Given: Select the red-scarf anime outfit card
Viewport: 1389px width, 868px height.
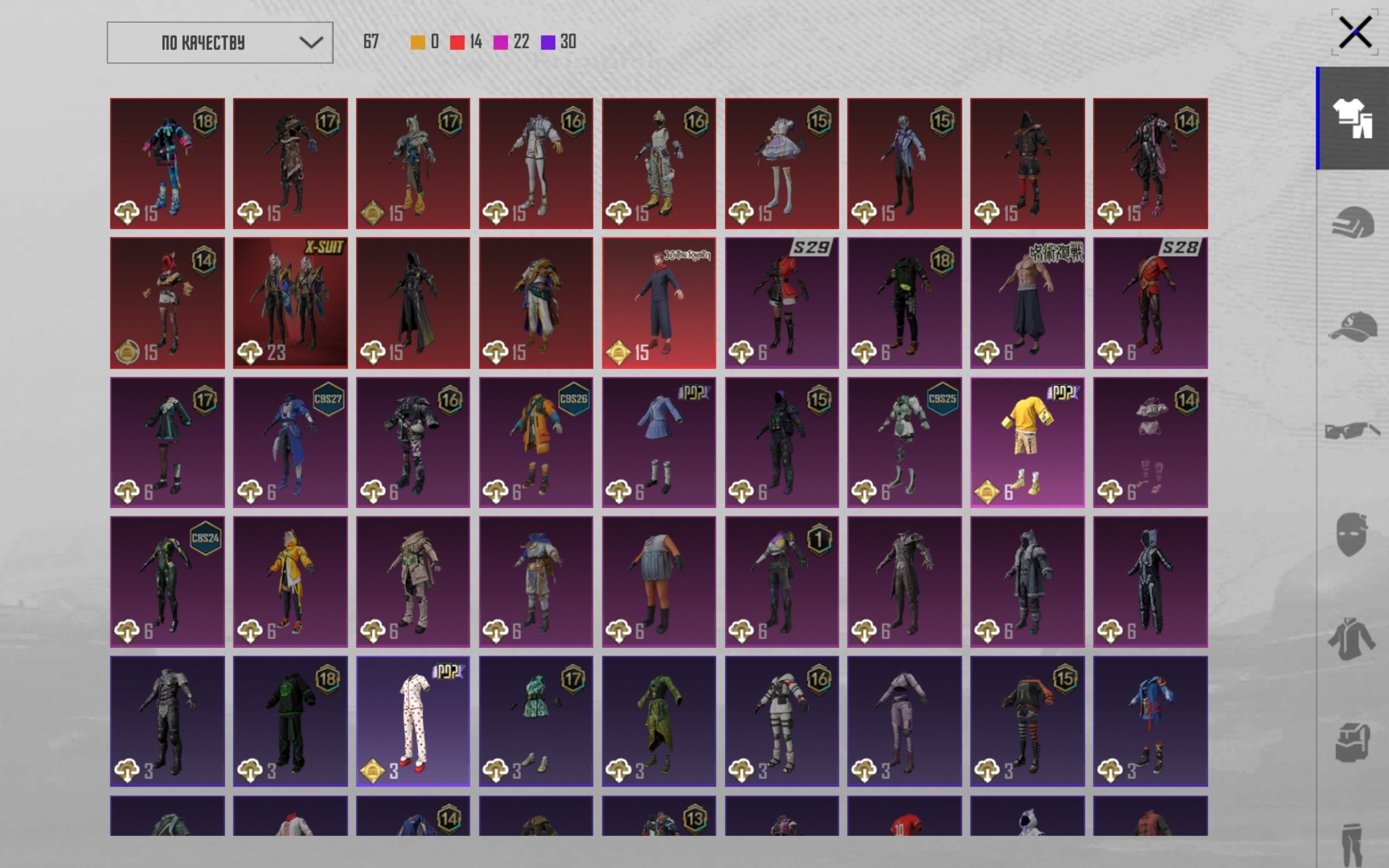Looking at the screenshot, I should point(659,303).
